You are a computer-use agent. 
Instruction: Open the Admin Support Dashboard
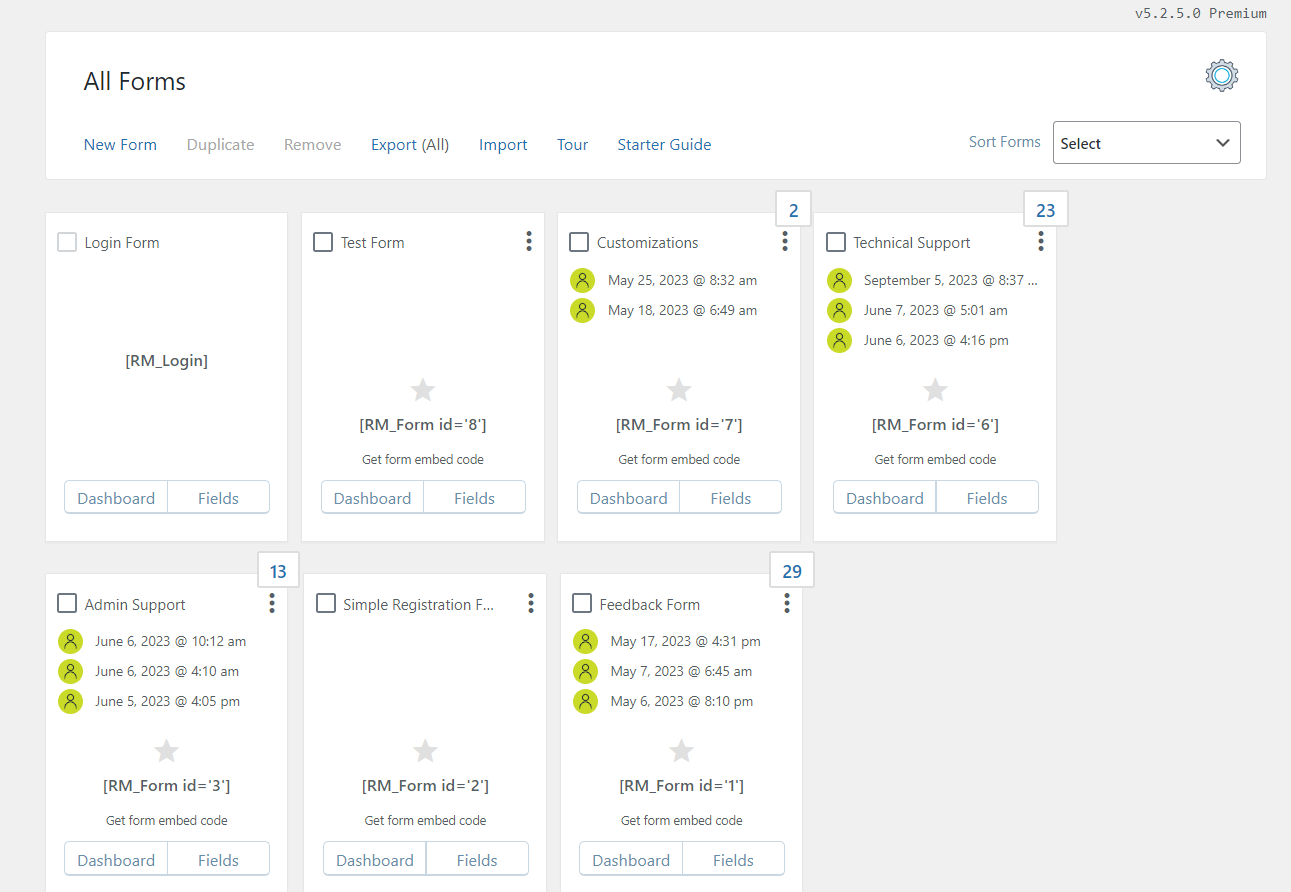click(x=115, y=858)
